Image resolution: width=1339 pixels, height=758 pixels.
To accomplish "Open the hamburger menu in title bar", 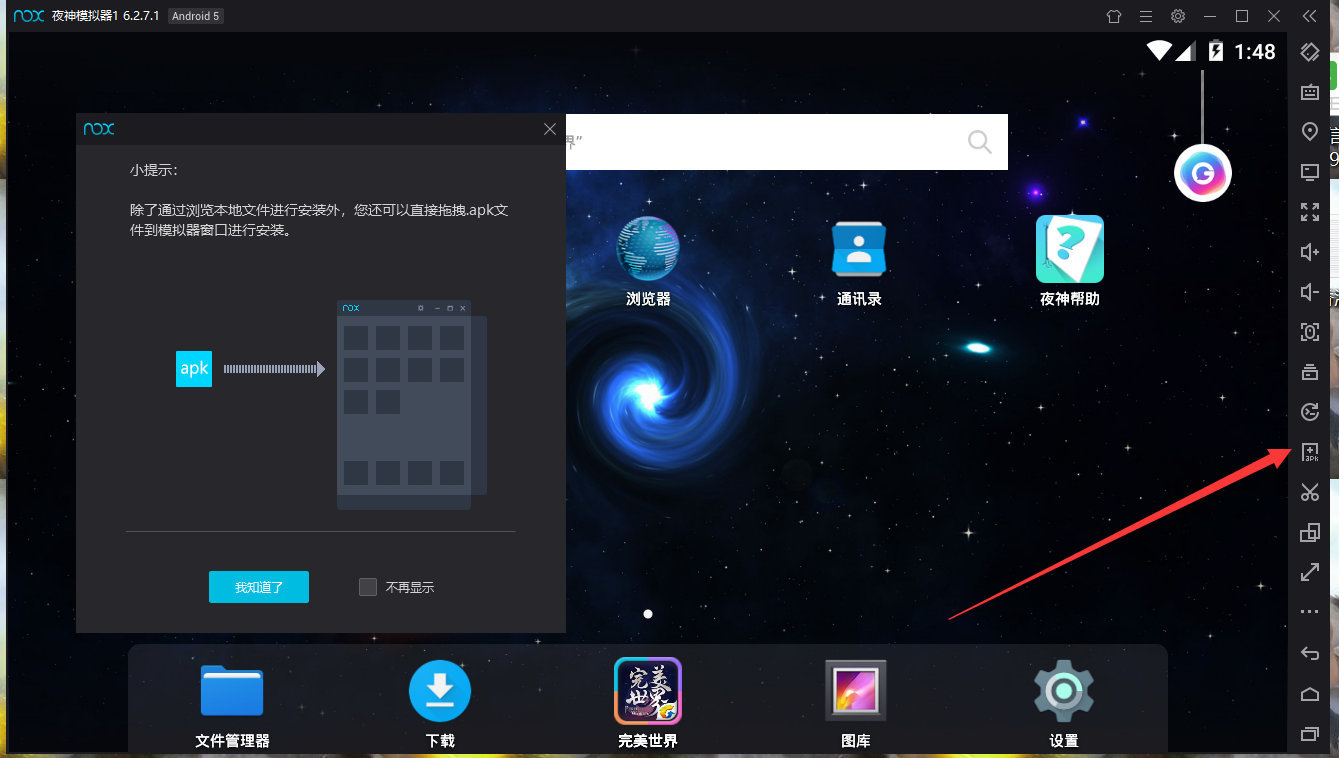I will coord(1144,16).
